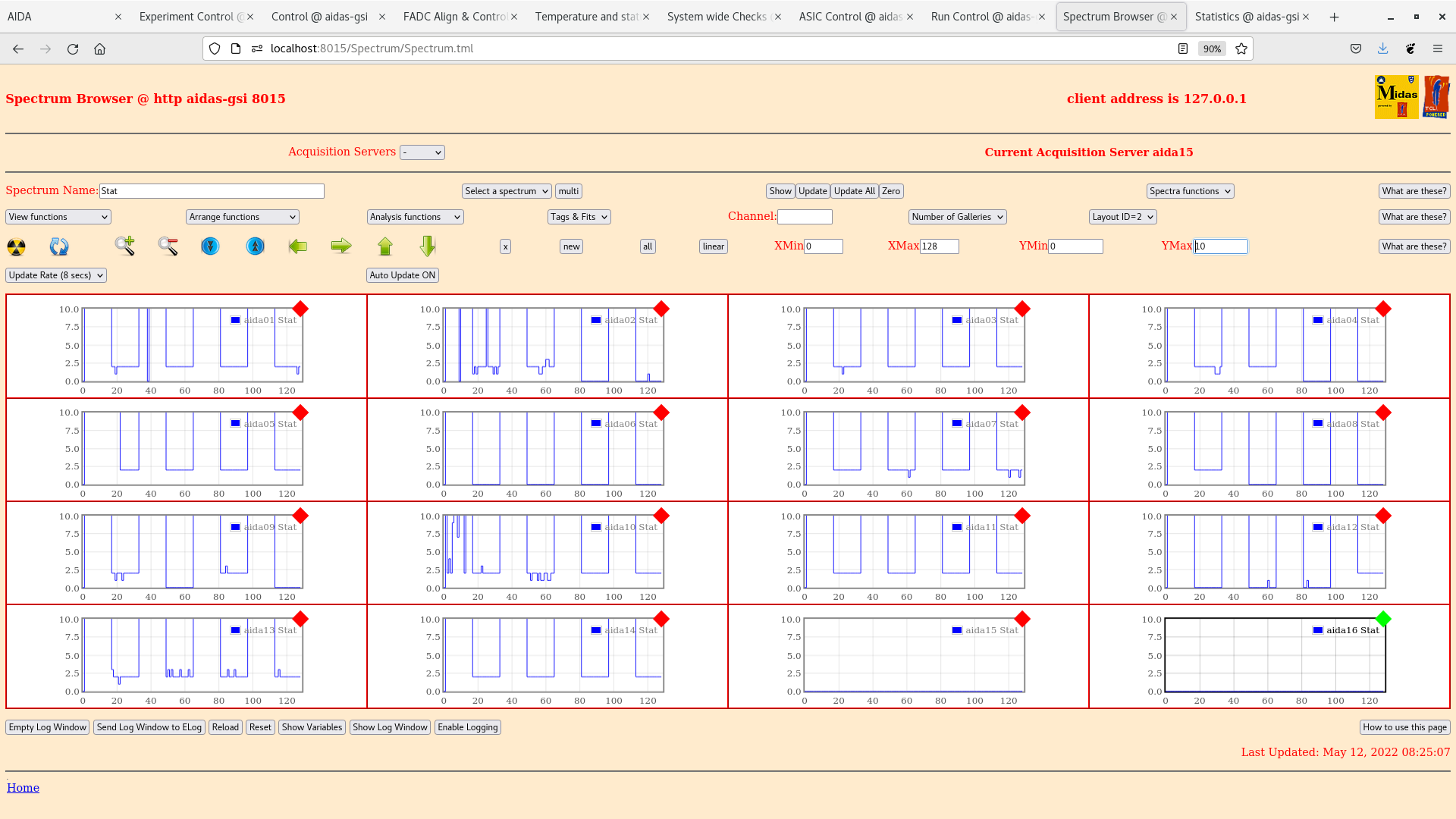Click the browser zoom 90% indicator
The width and height of the screenshot is (1456, 819).
click(1212, 49)
